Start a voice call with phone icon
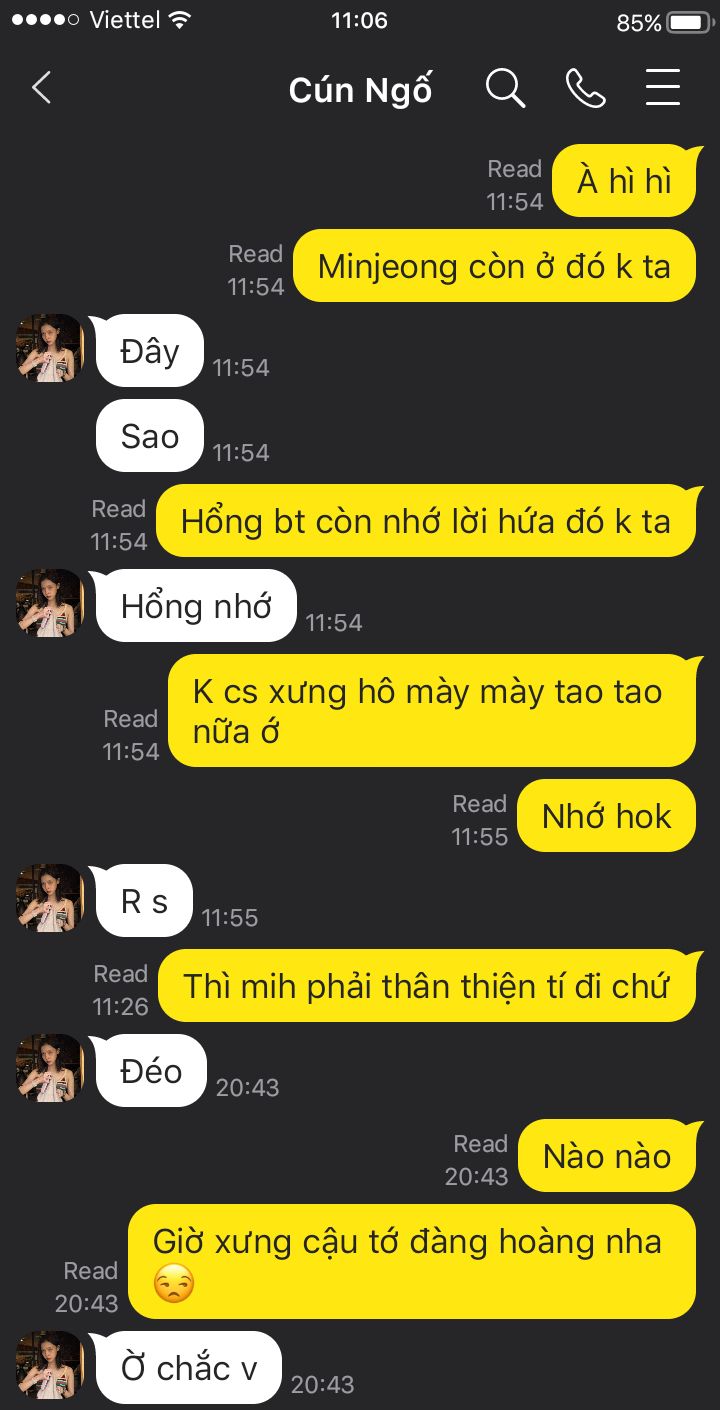 pos(585,88)
